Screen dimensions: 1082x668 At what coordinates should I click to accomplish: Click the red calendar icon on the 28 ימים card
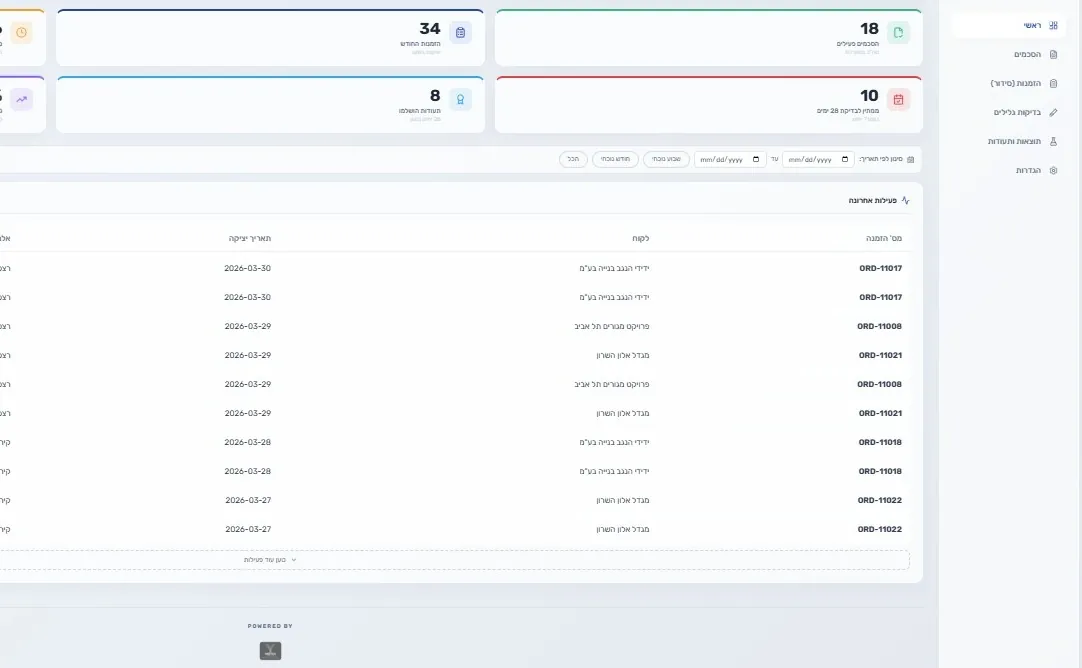point(898,99)
